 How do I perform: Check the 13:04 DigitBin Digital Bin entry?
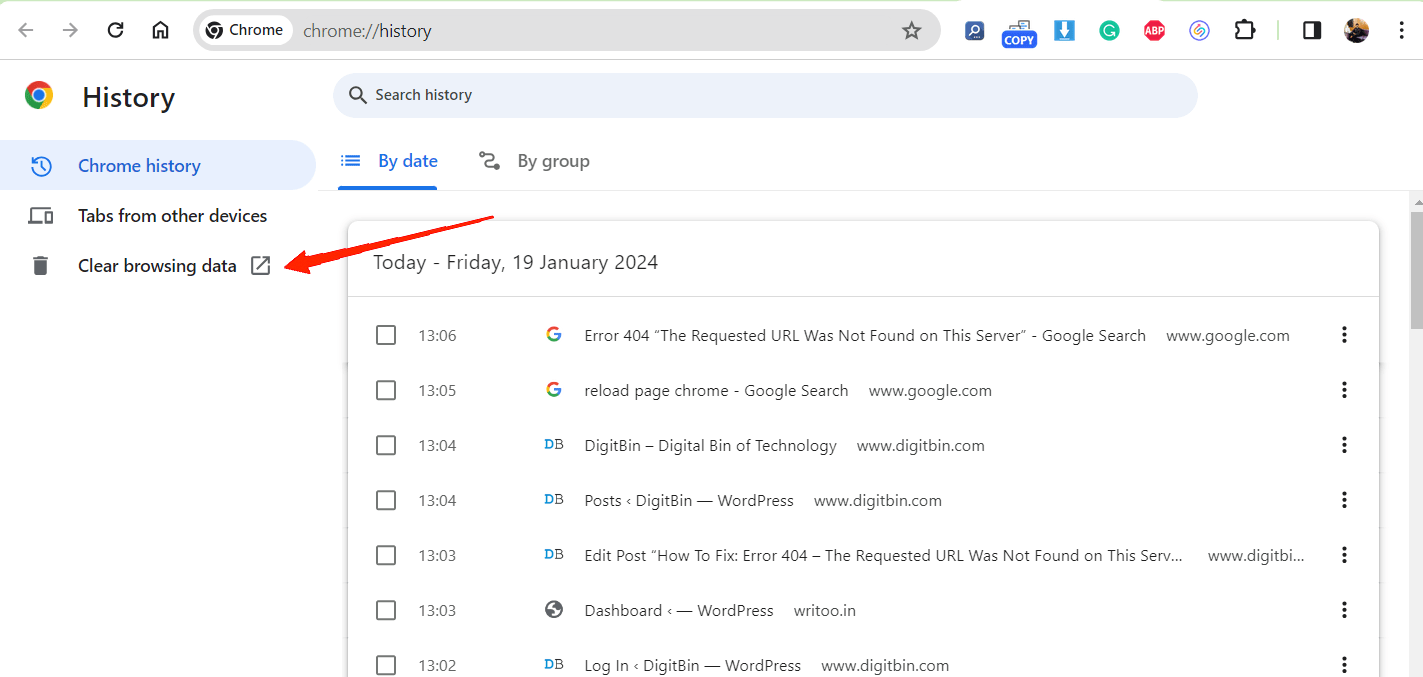[x=386, y=445]
